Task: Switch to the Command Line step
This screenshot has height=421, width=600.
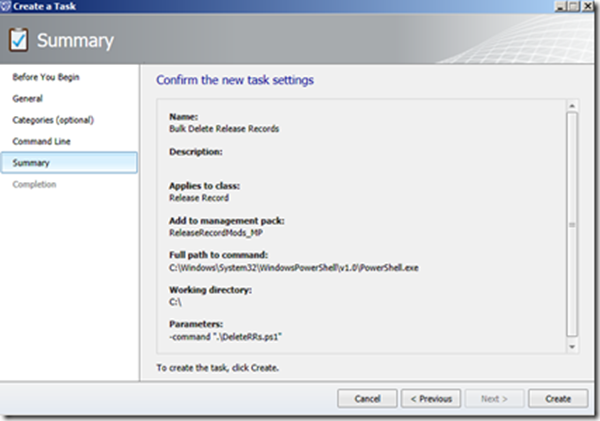Action: click(41, 141)
